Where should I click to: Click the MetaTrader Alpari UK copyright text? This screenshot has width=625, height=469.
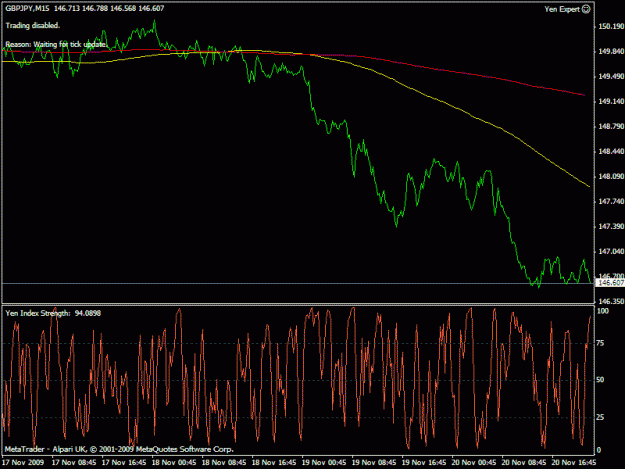point(119,449)
